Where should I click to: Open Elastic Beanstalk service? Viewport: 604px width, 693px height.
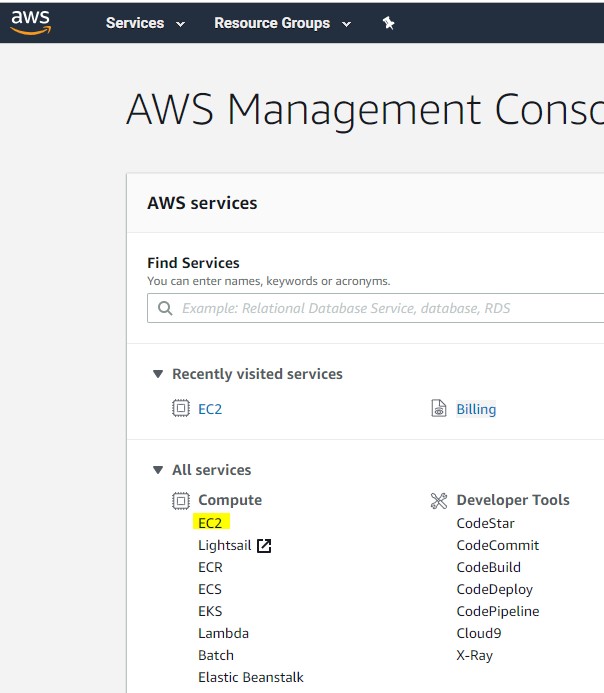click(251, 677)
